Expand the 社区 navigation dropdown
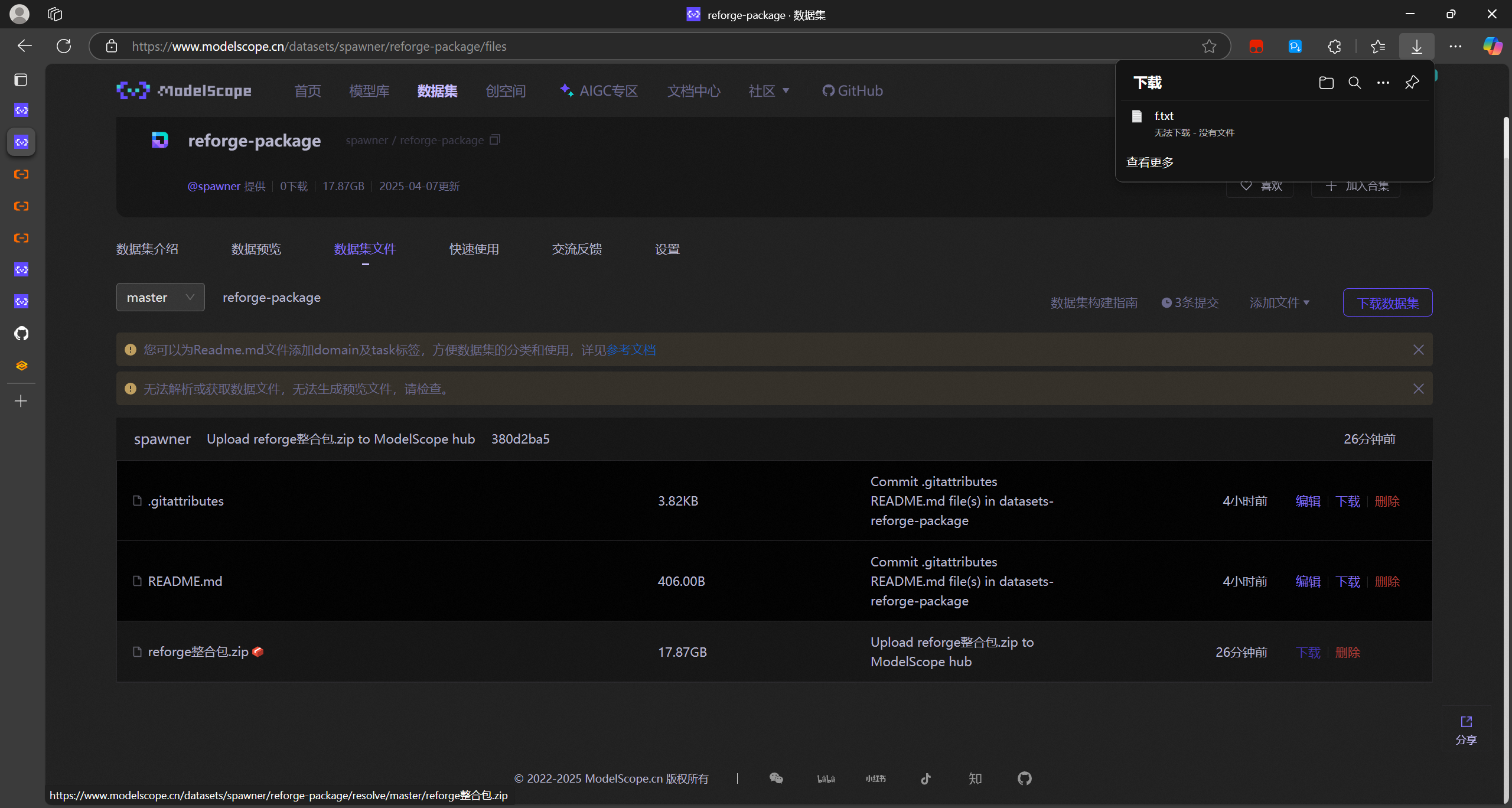Image resolution: width=1512 pixels, height=808 pixels. pyautogui.click(x=768, y=90)
